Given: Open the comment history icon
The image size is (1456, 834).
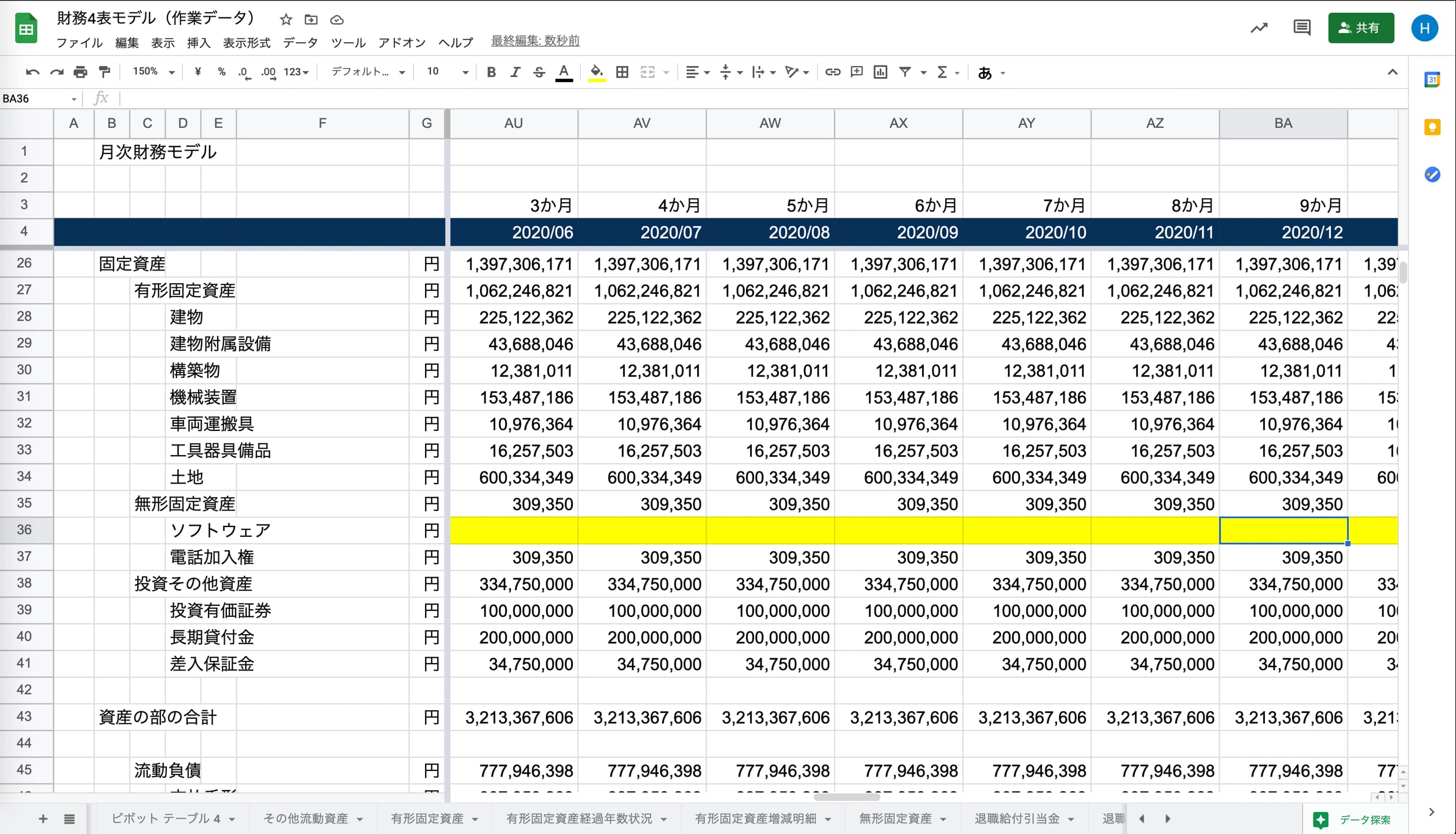Looking at the screenshot, I should [x=1301, y=28].
